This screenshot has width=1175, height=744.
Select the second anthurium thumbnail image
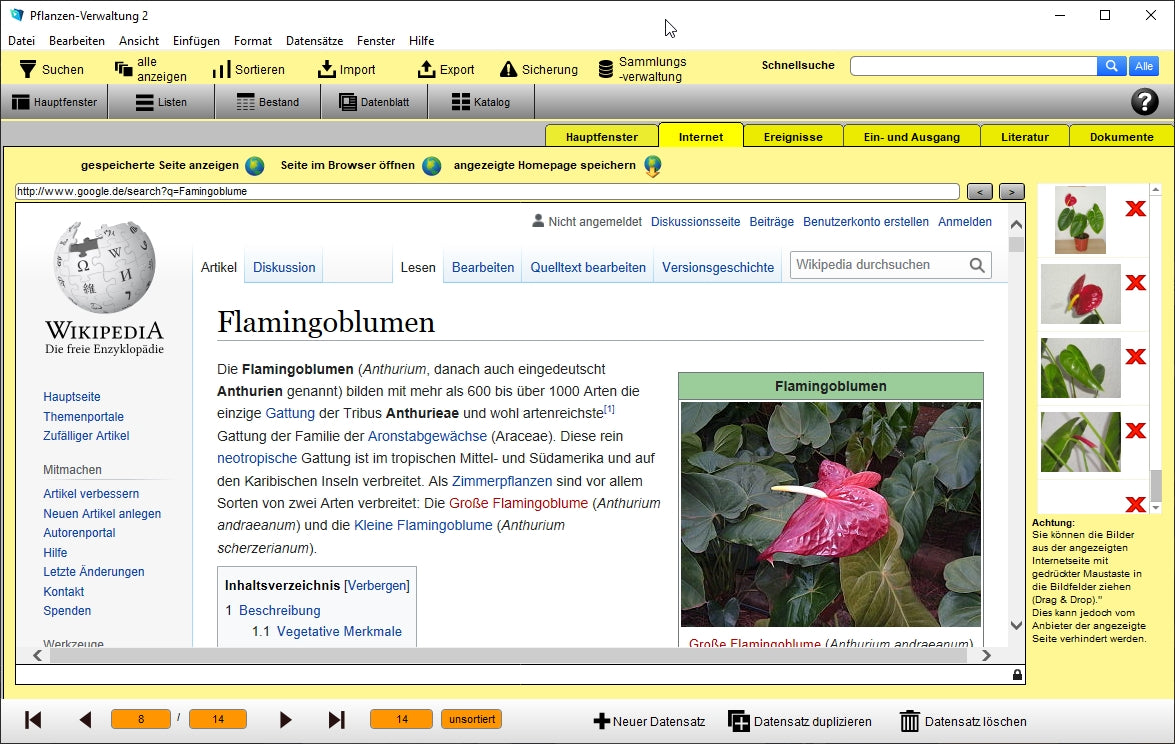click(x=1080, y=294)
